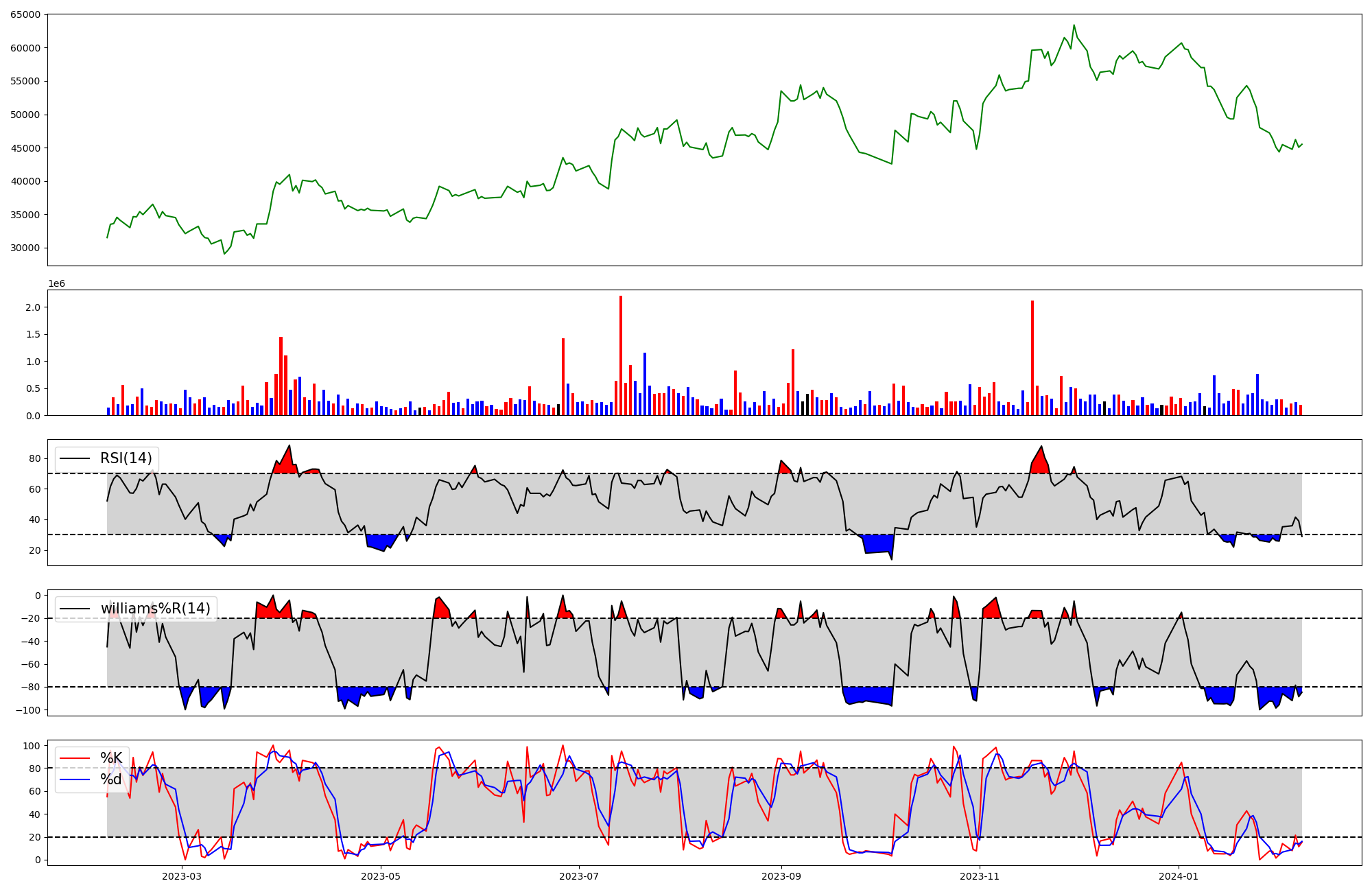Click the 80 tick on the RSI axis
1372x892 pixels.
(34, 458)
